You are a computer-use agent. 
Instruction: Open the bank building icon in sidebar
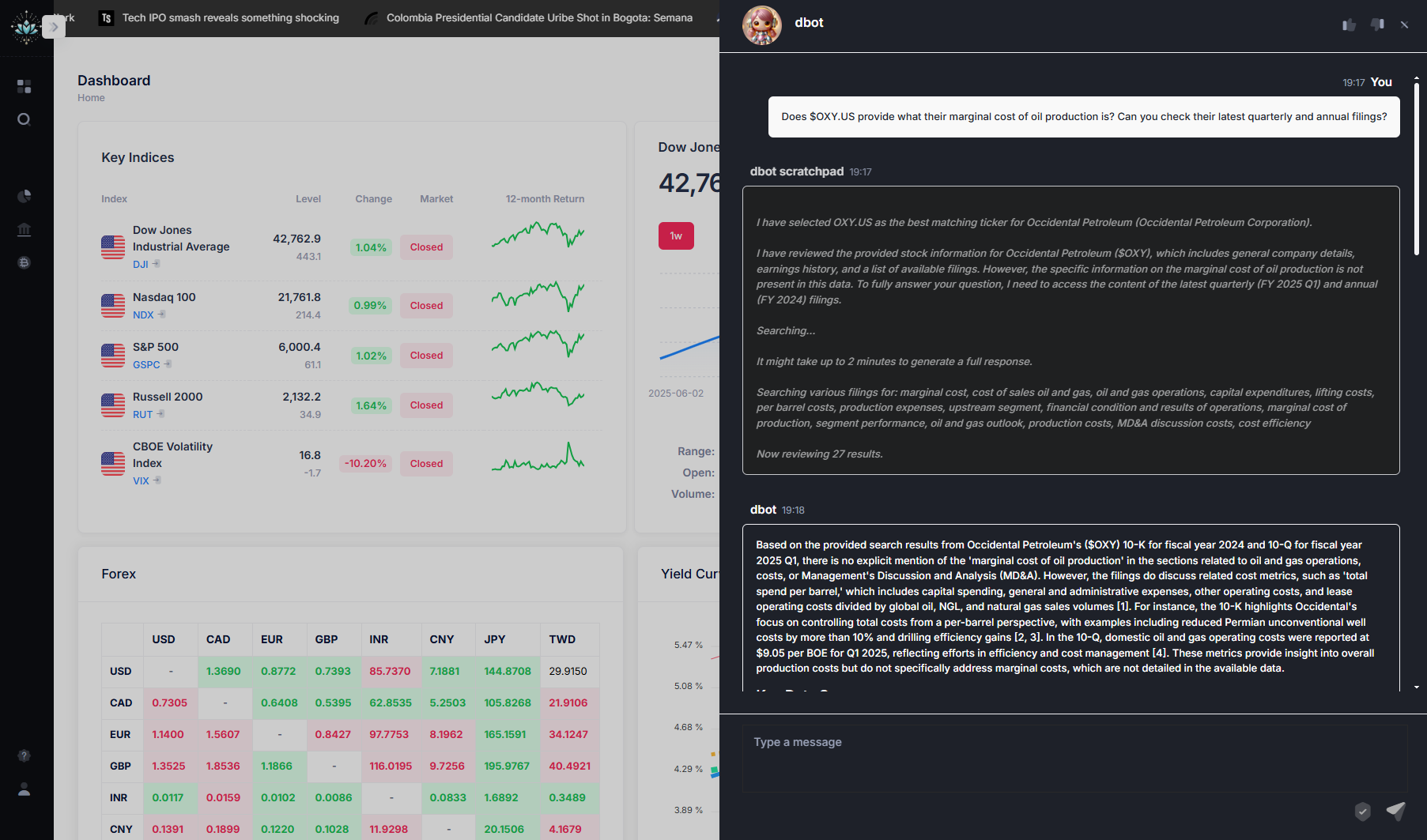point(24,229)
